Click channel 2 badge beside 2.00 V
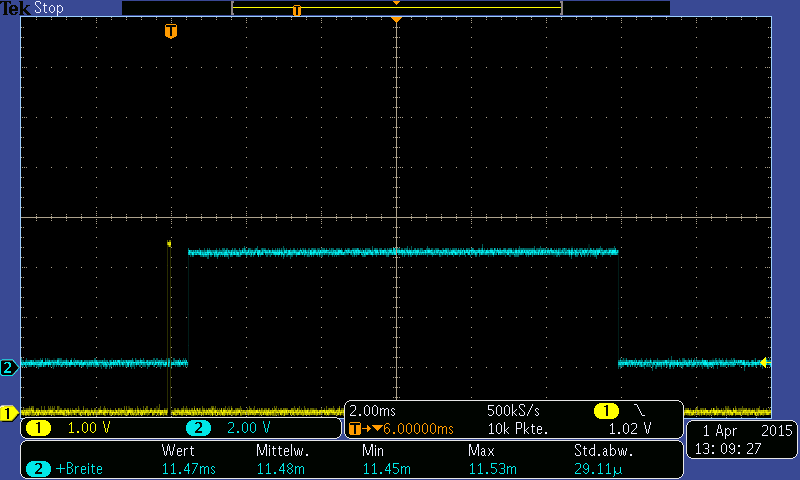Viewport: 800px width, 480px height. coord(198,428)
